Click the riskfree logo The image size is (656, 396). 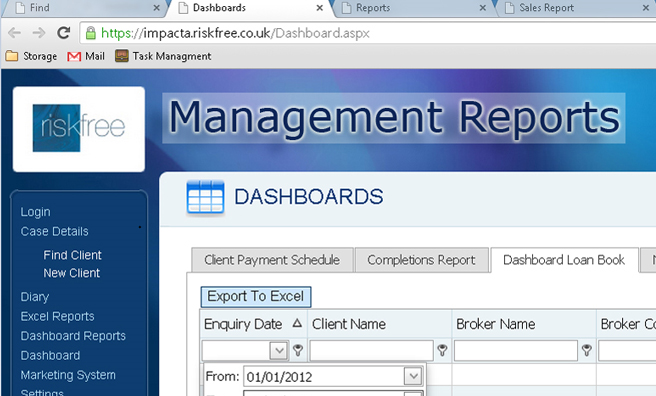pos(79,128)
